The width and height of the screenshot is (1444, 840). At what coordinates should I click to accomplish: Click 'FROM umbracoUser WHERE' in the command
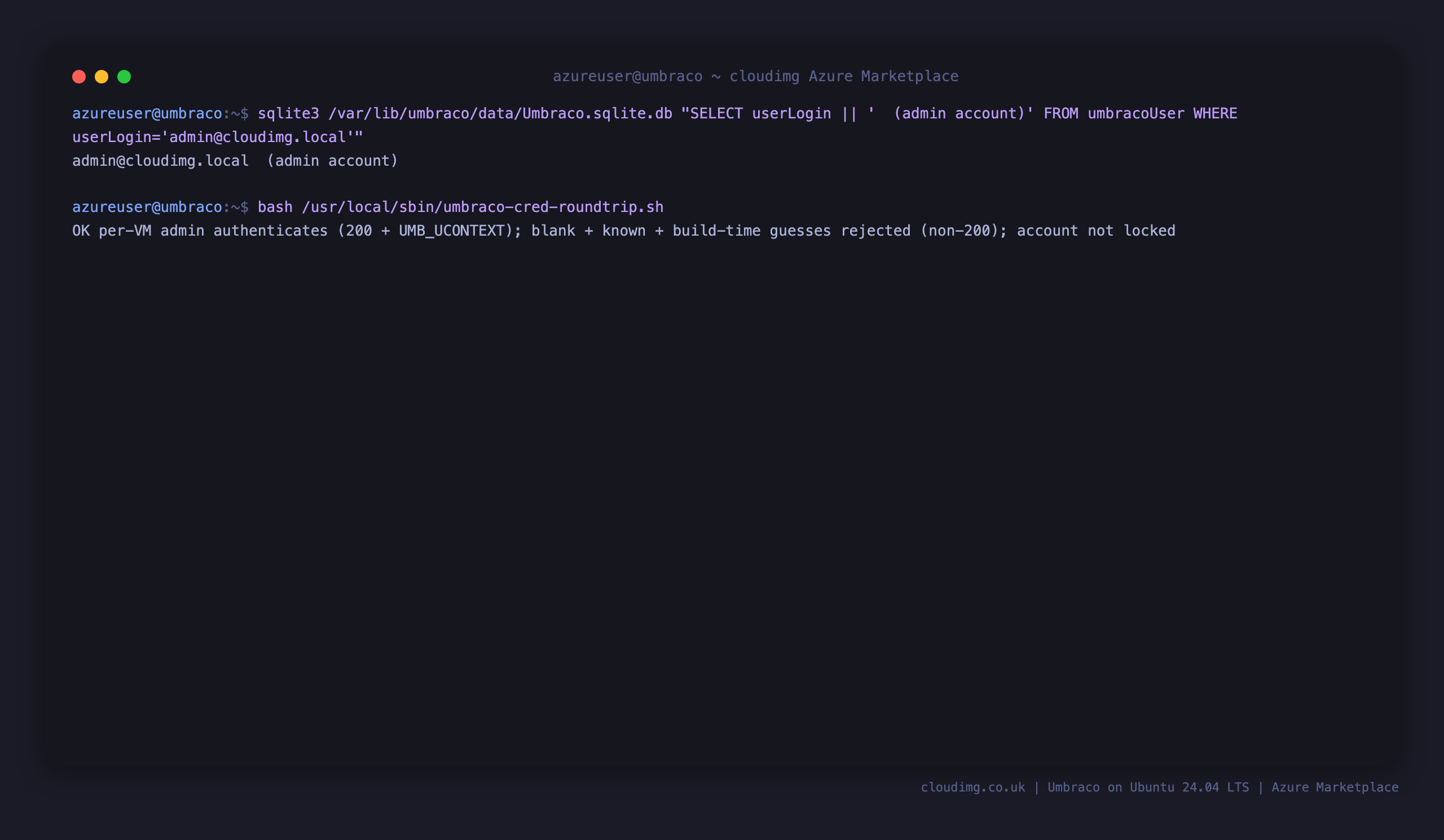click(x=1141, y=113)
